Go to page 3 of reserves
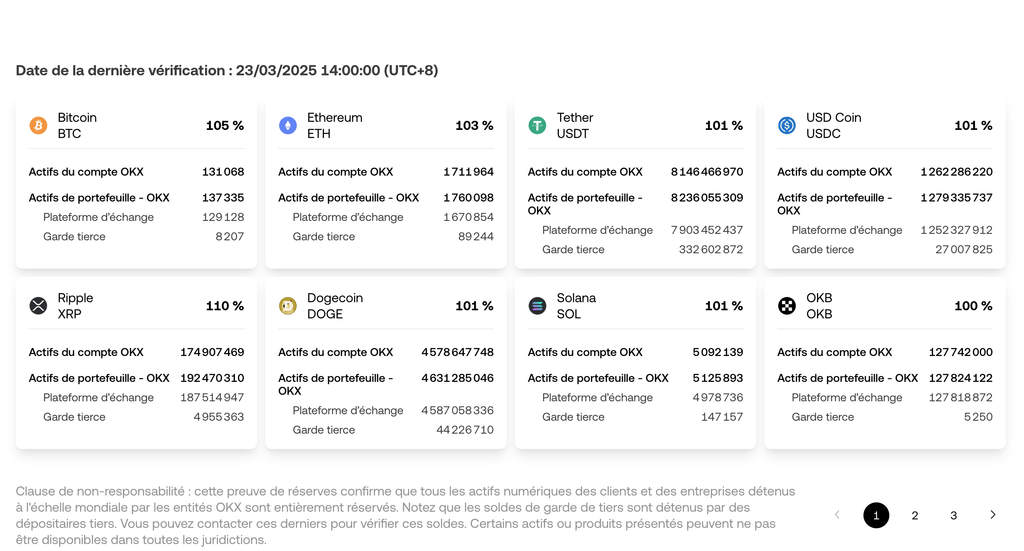Image resolution: width=1024 pixels, height=551 pixels. pyautogui.click(x=953, y=515)
